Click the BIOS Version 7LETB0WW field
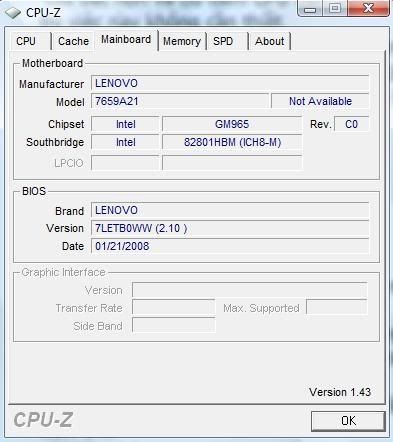This screenshot has height=442, width=393. pyautogui.click(x=230, y=228)
